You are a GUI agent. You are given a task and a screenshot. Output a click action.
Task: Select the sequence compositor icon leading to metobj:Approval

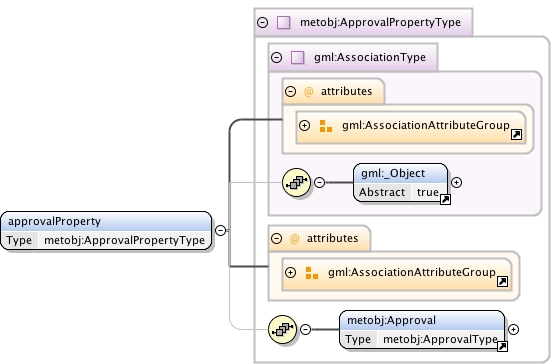coord(283,329)
